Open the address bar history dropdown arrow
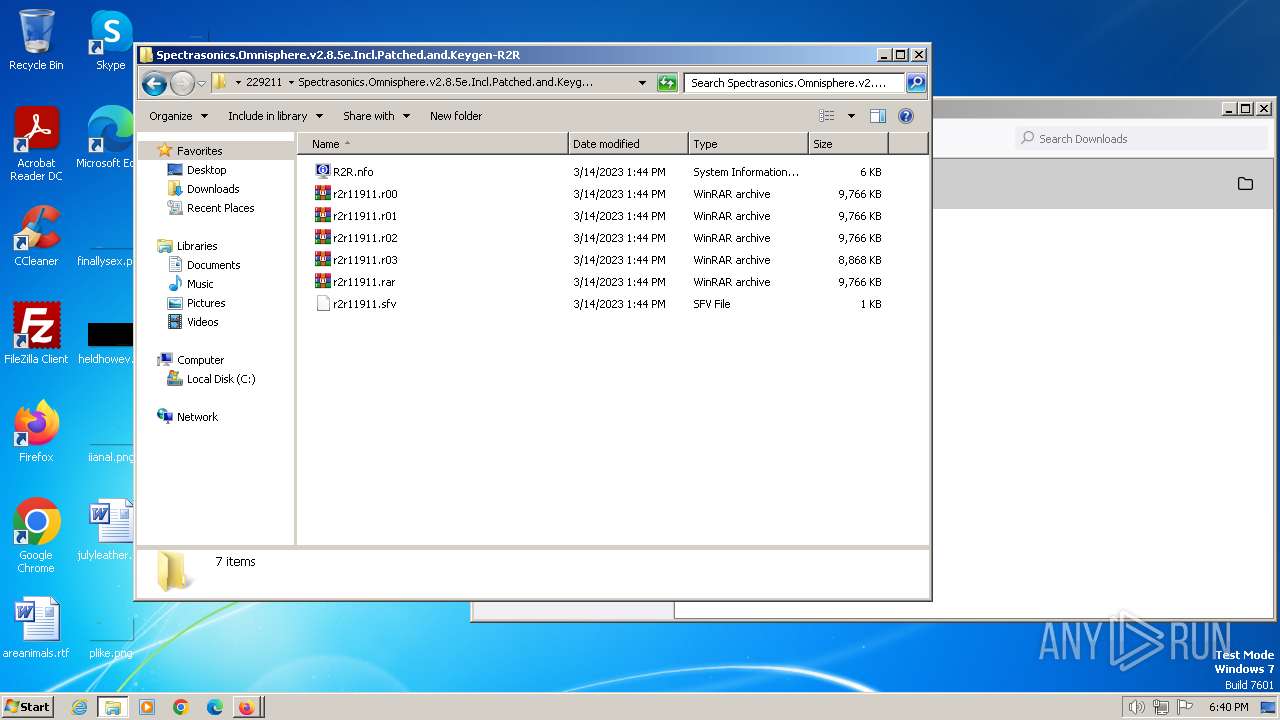The width and height of the screenshot is (1280, 720). pyautogui.click(x=642, y=83)
